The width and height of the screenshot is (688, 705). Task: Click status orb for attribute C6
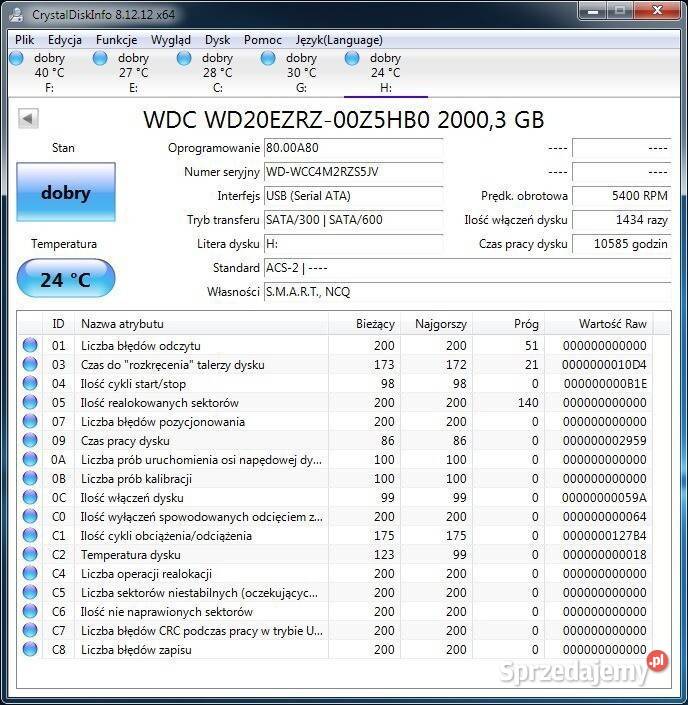click(x=30, y=611)
